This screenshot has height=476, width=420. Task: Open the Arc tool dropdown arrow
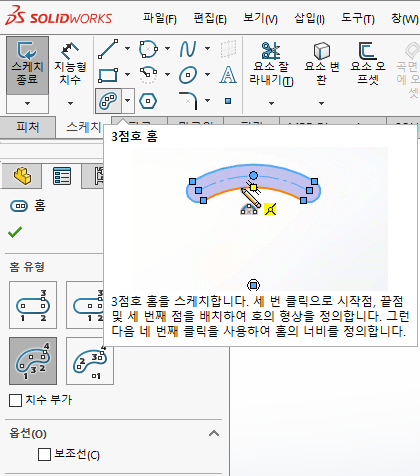click(167, 74)
